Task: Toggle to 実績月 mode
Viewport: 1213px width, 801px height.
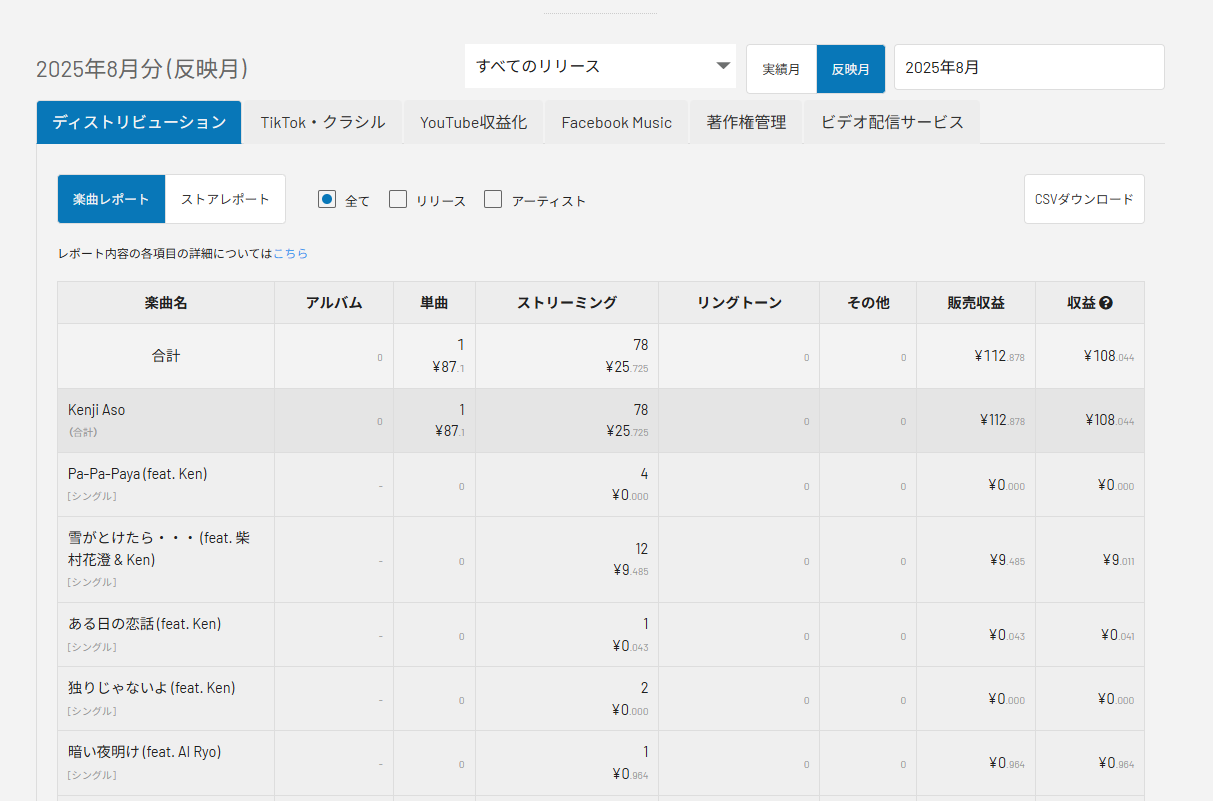Action: (781, 69)
